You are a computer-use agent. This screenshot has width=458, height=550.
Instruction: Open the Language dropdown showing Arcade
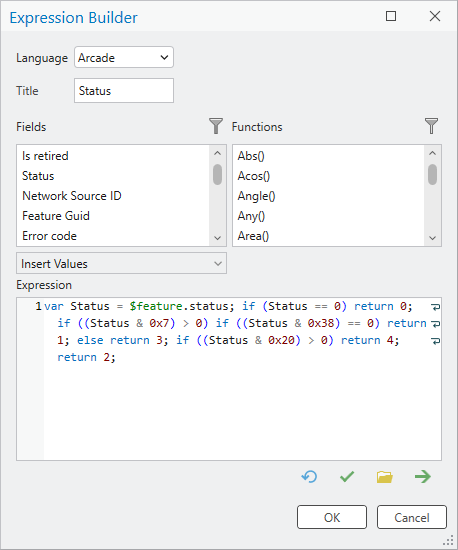click(x=124, y=57)
